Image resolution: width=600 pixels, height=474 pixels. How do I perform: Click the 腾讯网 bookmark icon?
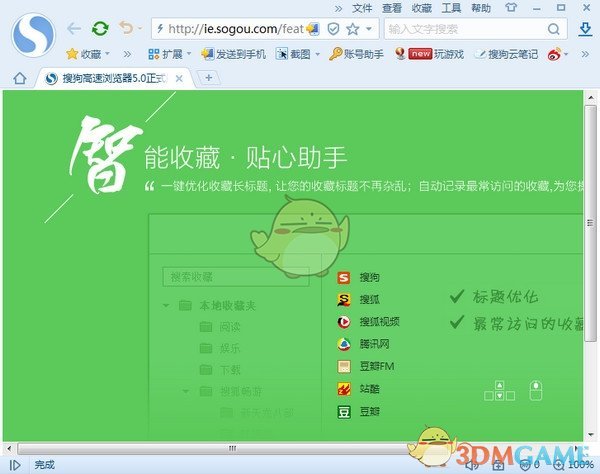(344, 344)
